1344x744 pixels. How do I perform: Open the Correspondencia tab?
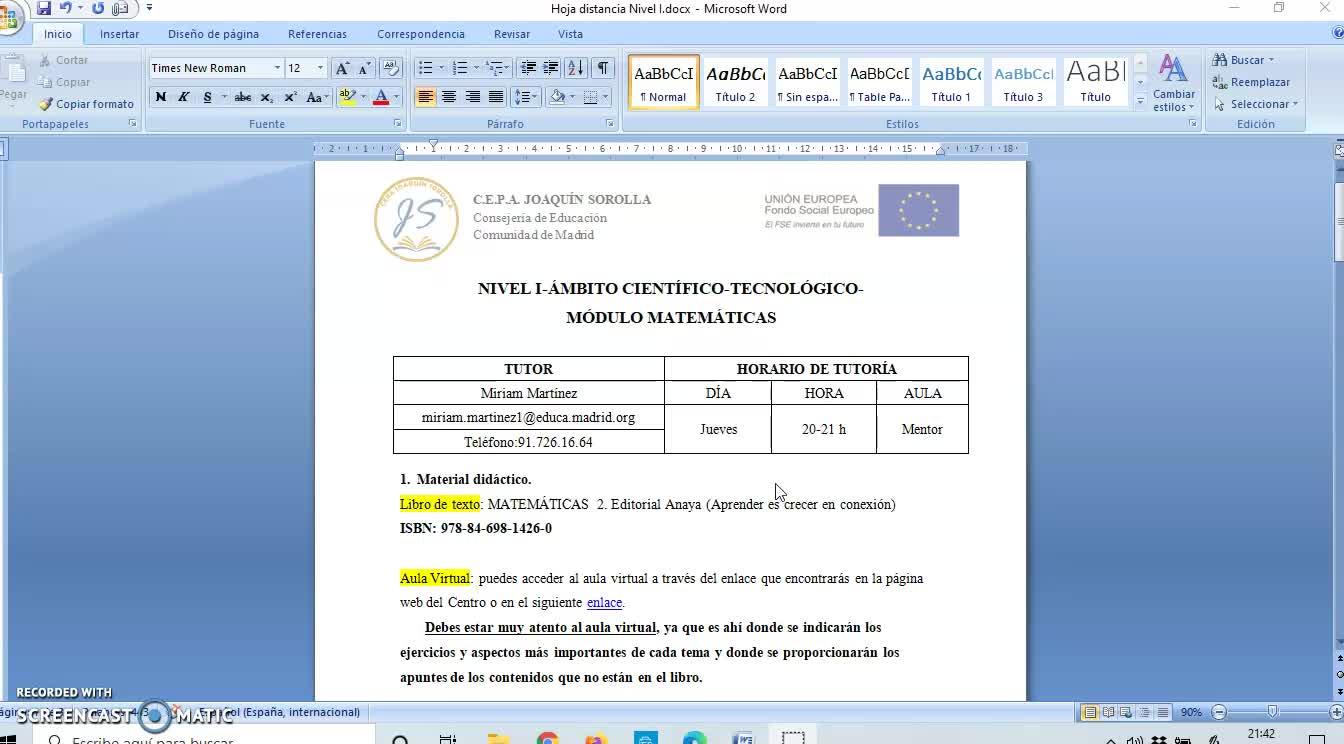click(x=421, y=34)
